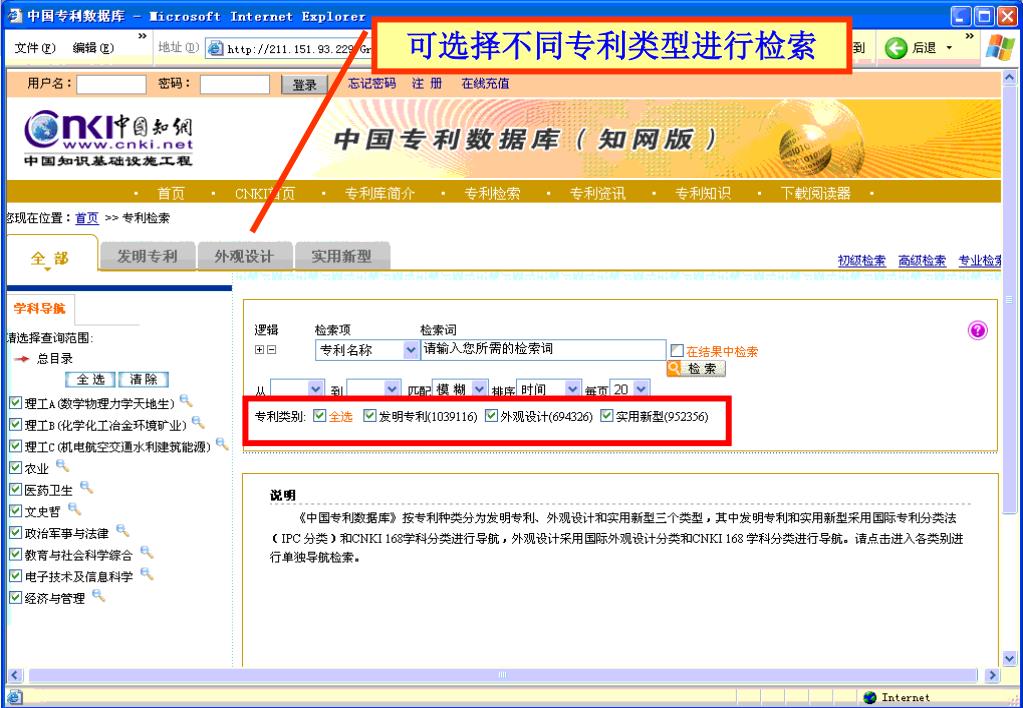
Task: Open the 忘记密码 link
Action: [x=371, y=84]
